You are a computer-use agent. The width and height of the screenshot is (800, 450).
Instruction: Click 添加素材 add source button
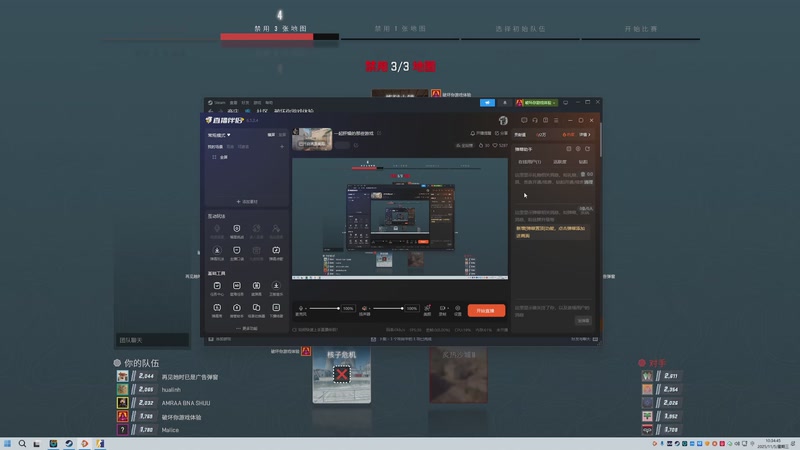point(247,202)
